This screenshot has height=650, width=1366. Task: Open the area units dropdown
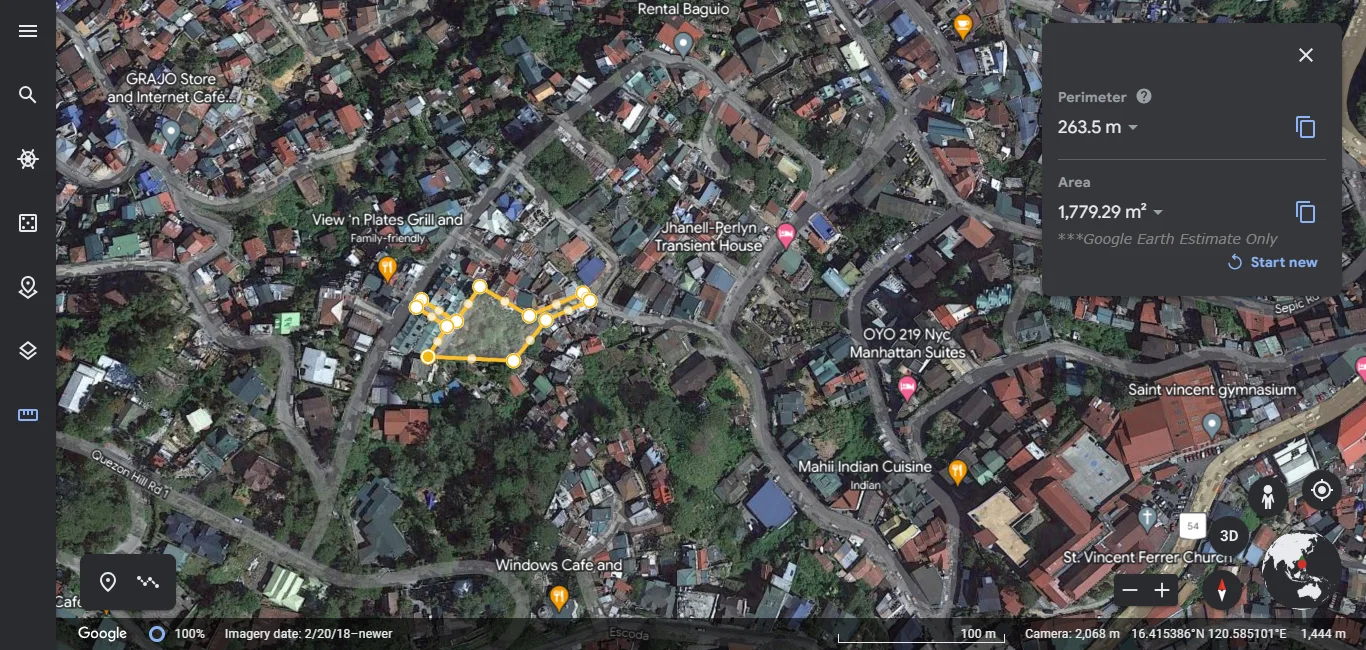[x=1157, y=212]
